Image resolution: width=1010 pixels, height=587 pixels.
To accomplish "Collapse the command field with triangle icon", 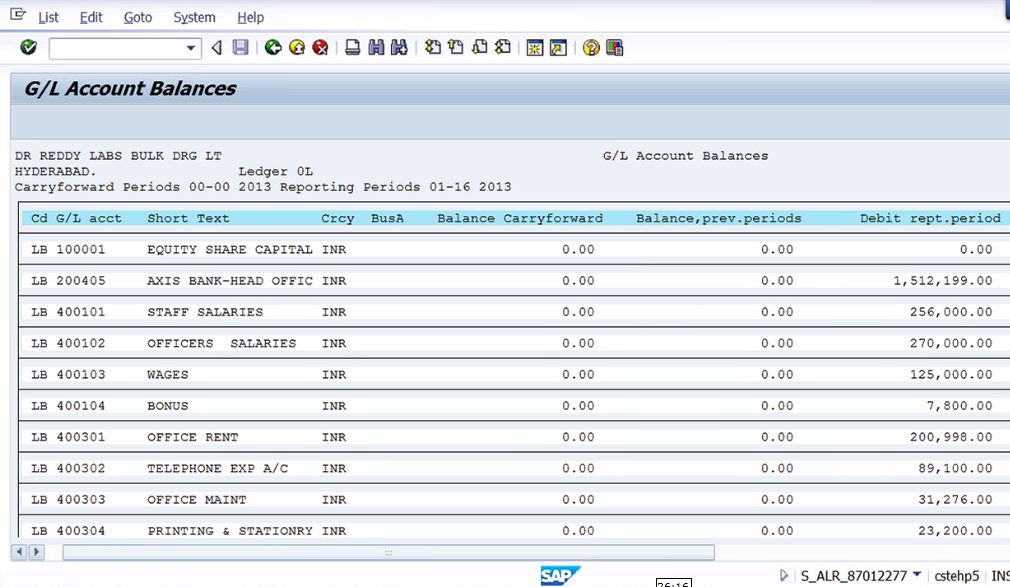I will [x=217, y=48].
